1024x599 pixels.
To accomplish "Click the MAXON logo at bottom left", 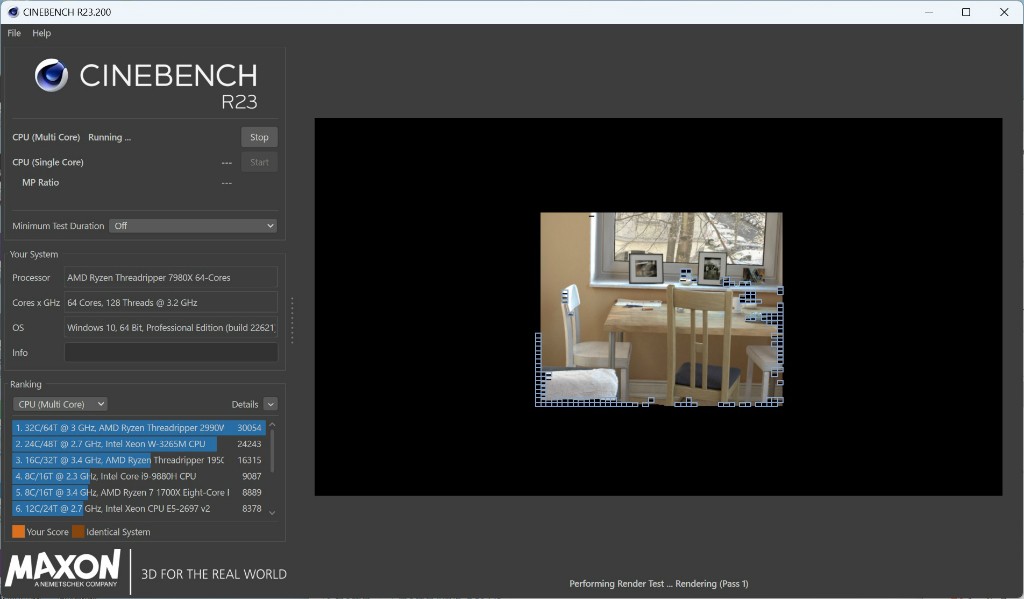I will click(x=63, y=569).
